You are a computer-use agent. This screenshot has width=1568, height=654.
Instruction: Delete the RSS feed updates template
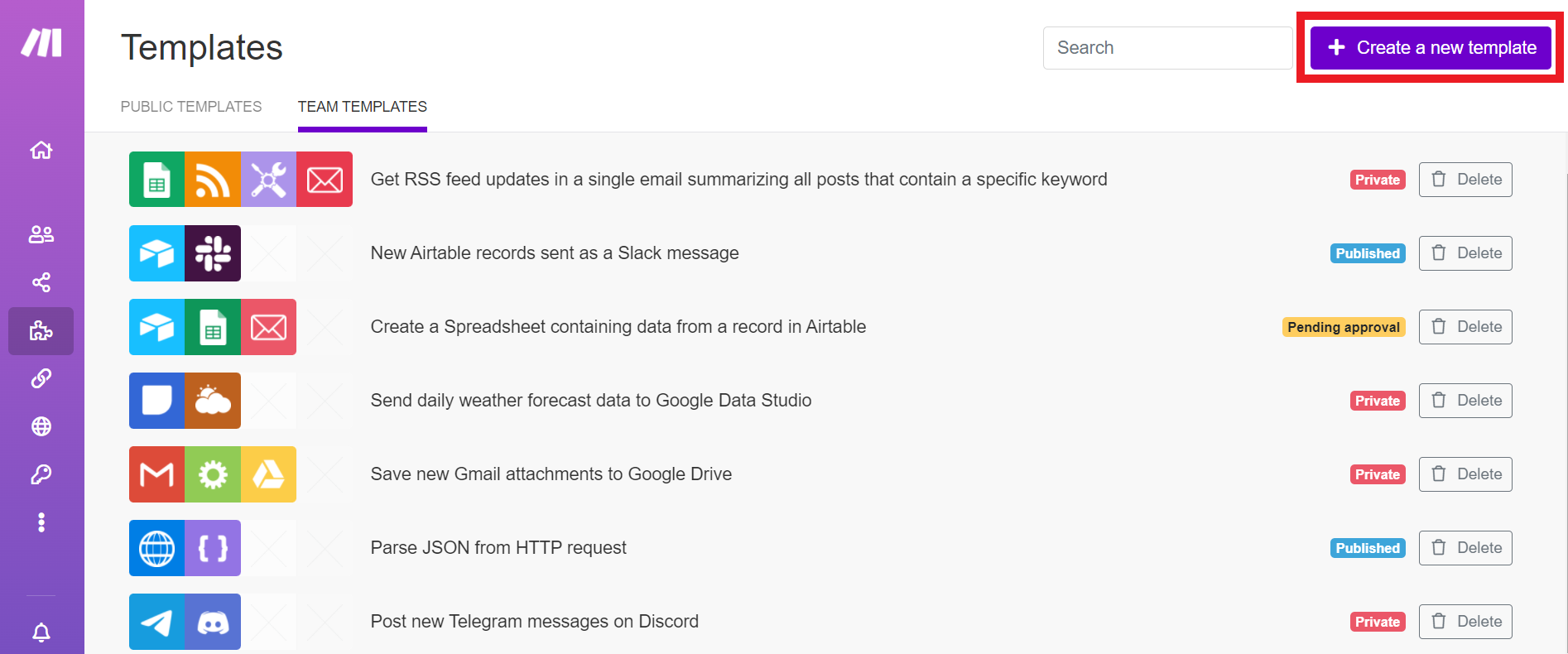1465,180
